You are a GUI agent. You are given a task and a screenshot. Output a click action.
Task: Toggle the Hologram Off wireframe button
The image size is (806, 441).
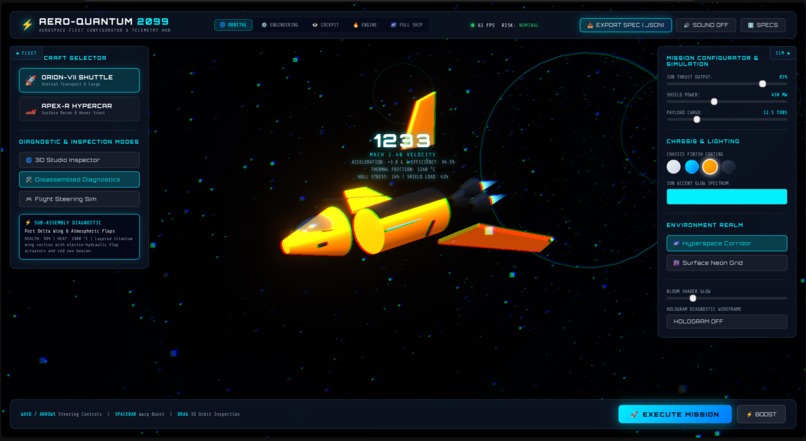[x=727, y=321]
